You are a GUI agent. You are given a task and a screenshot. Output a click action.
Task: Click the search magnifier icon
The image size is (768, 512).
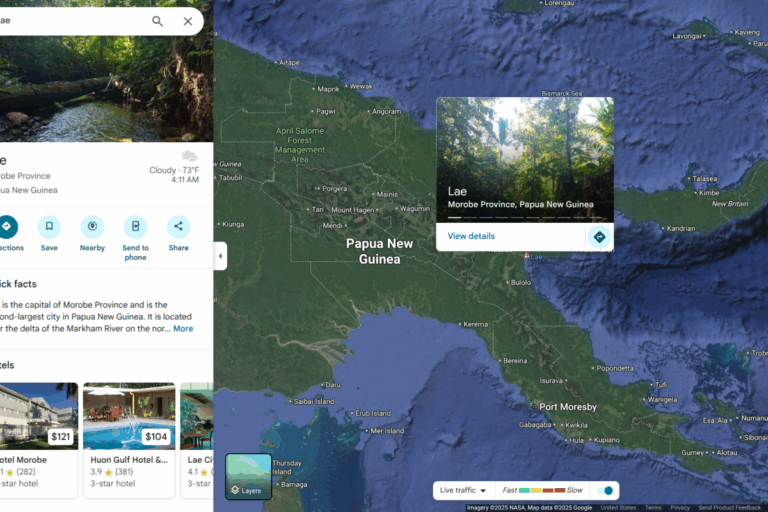pyautogui.click(x=157, y=21)
